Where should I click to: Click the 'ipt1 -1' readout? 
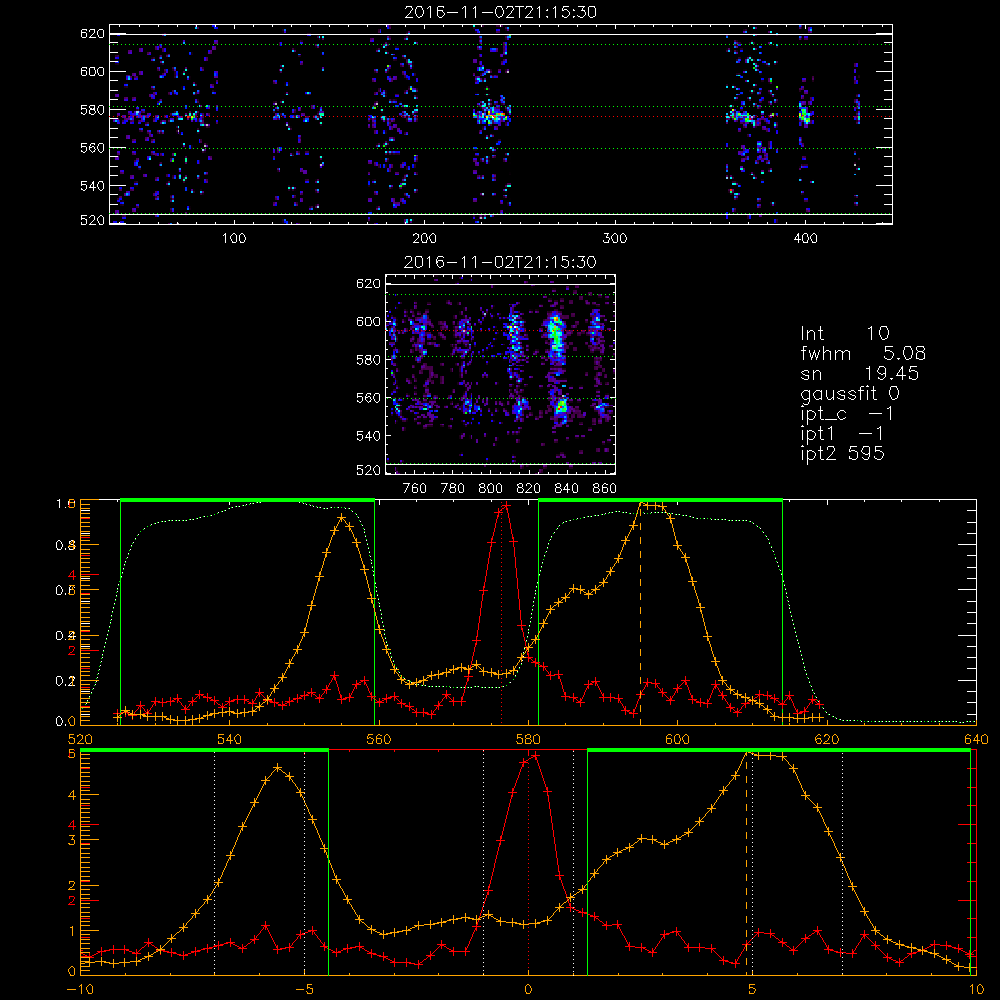point(842,434)
